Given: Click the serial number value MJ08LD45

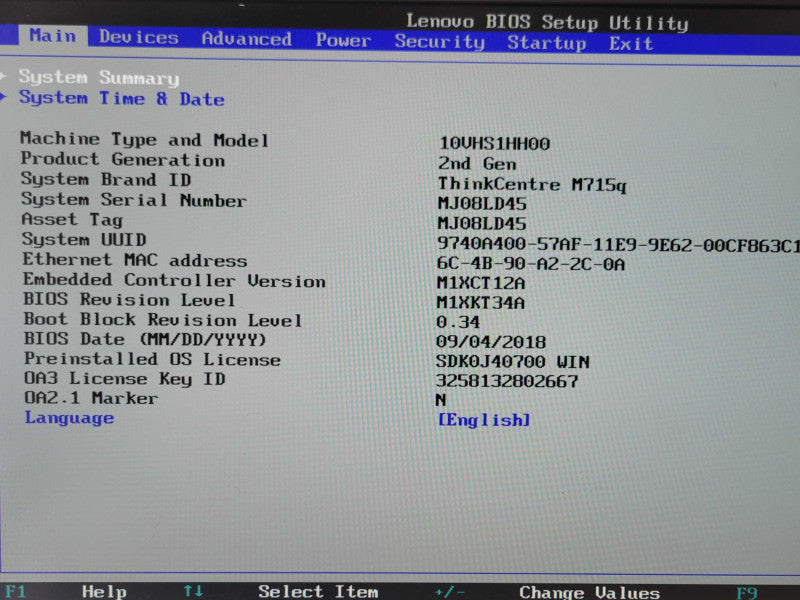Looking at the screenshot, I should click(482, 204).
